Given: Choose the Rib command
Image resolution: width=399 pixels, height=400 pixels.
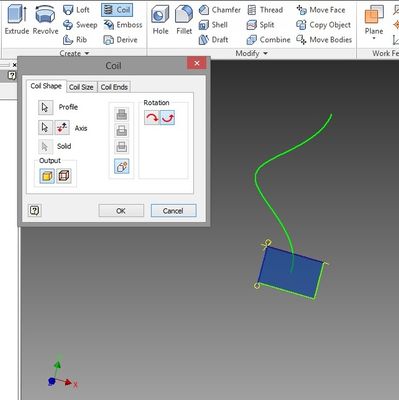Looking at the screenshot, I should pos(75,40).
